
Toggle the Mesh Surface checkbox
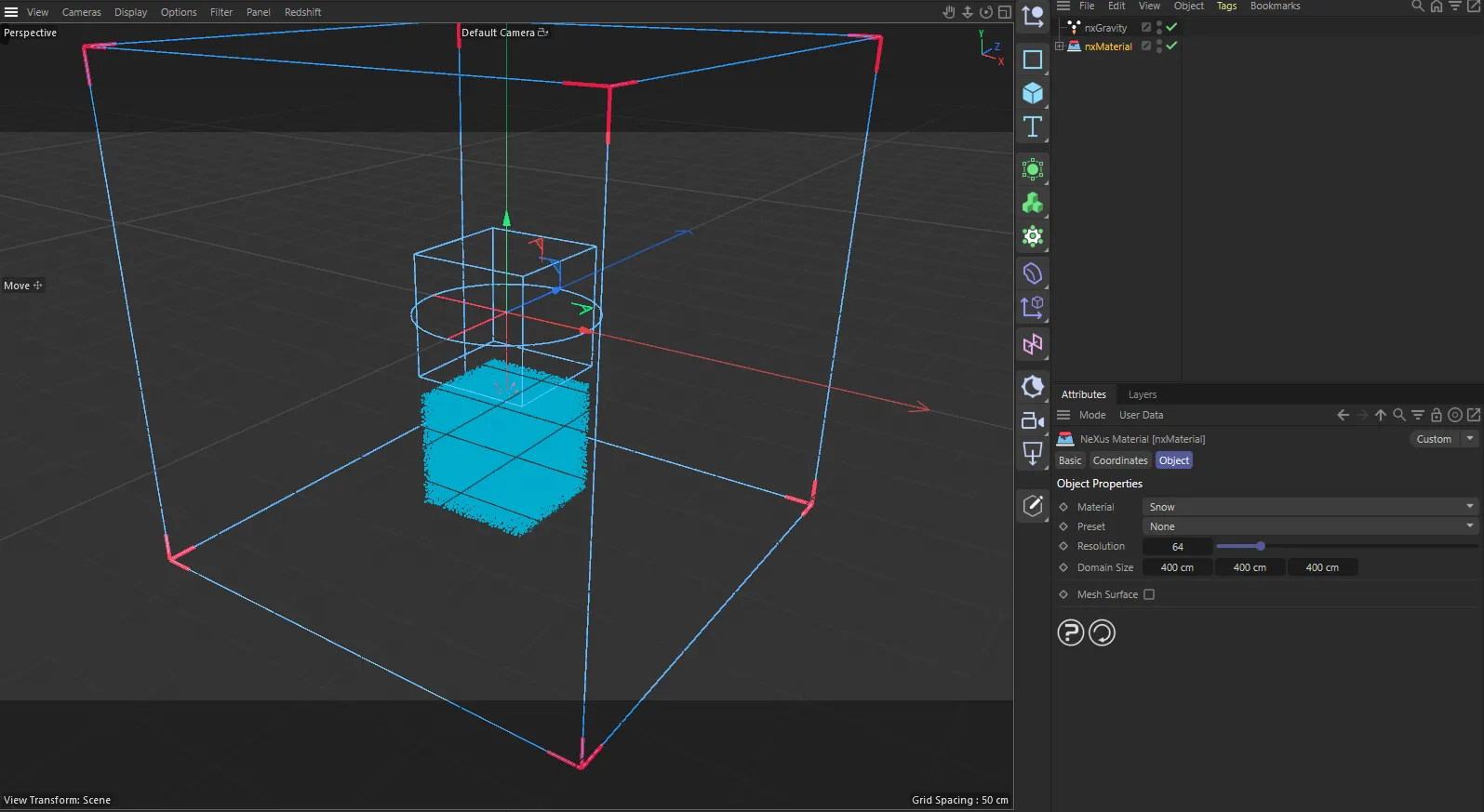[x=1149, y=594]
